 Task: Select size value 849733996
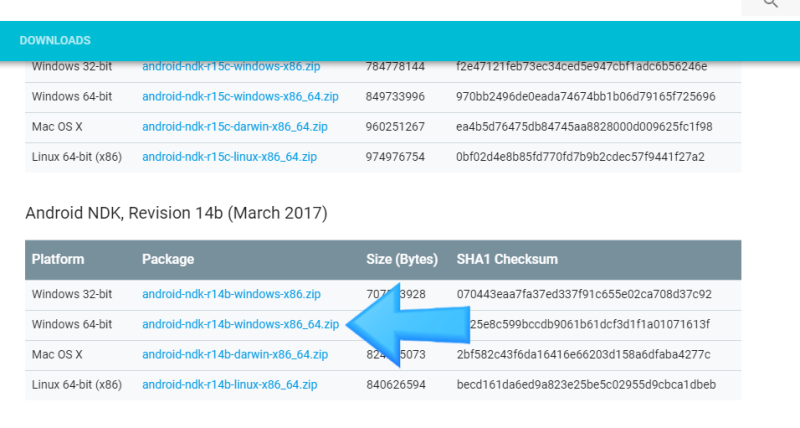395,96
